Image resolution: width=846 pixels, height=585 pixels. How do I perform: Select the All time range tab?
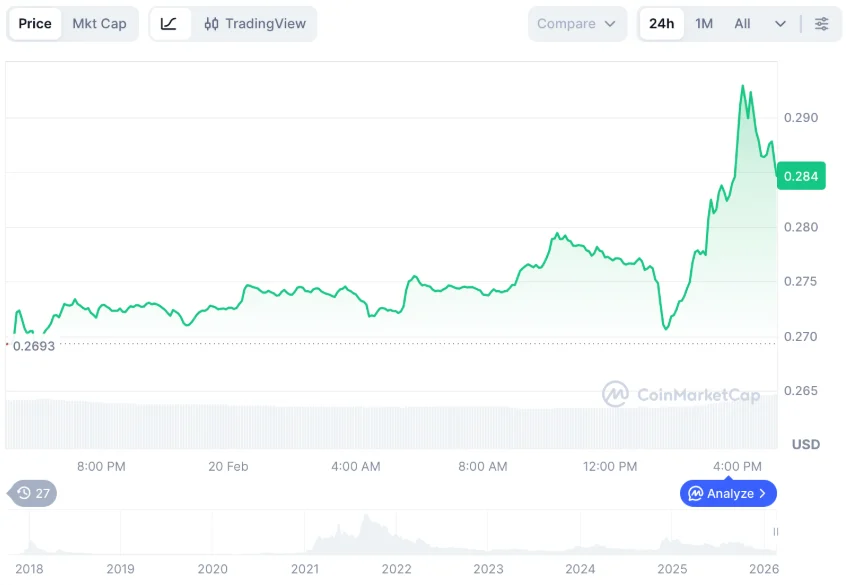pyautogui.click(x=742, y=23)
